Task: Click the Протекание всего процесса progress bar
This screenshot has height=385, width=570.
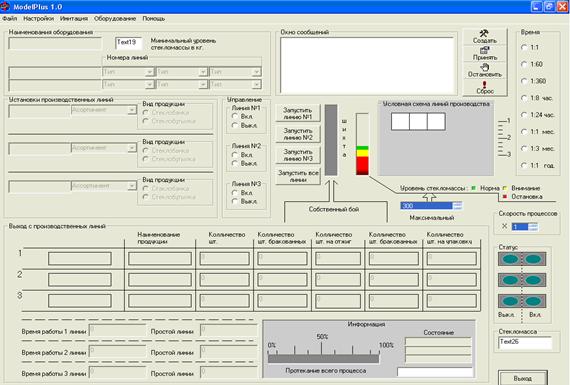Action: (323, 359)
